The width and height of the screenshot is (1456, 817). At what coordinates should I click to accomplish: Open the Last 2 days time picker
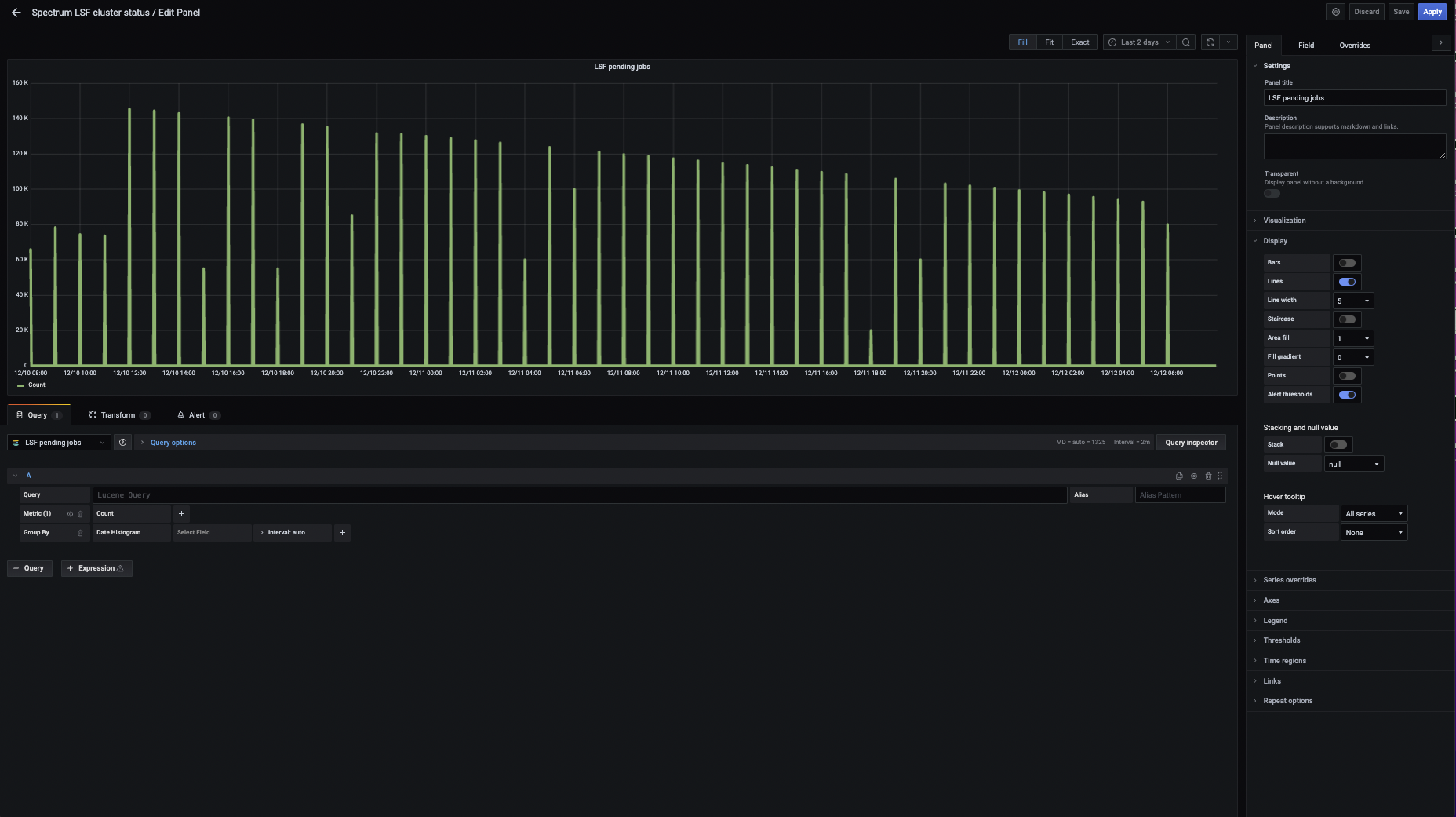point(1139,42)
